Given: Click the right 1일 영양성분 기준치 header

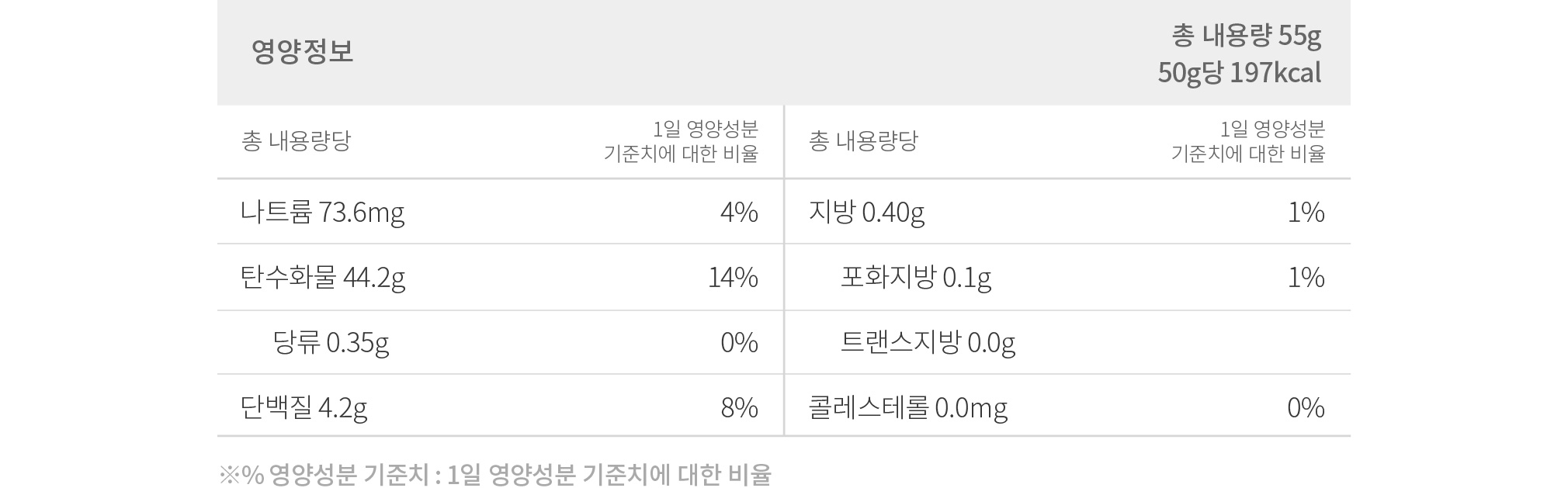Looking at the screenshot, I should click(1248, 141).
